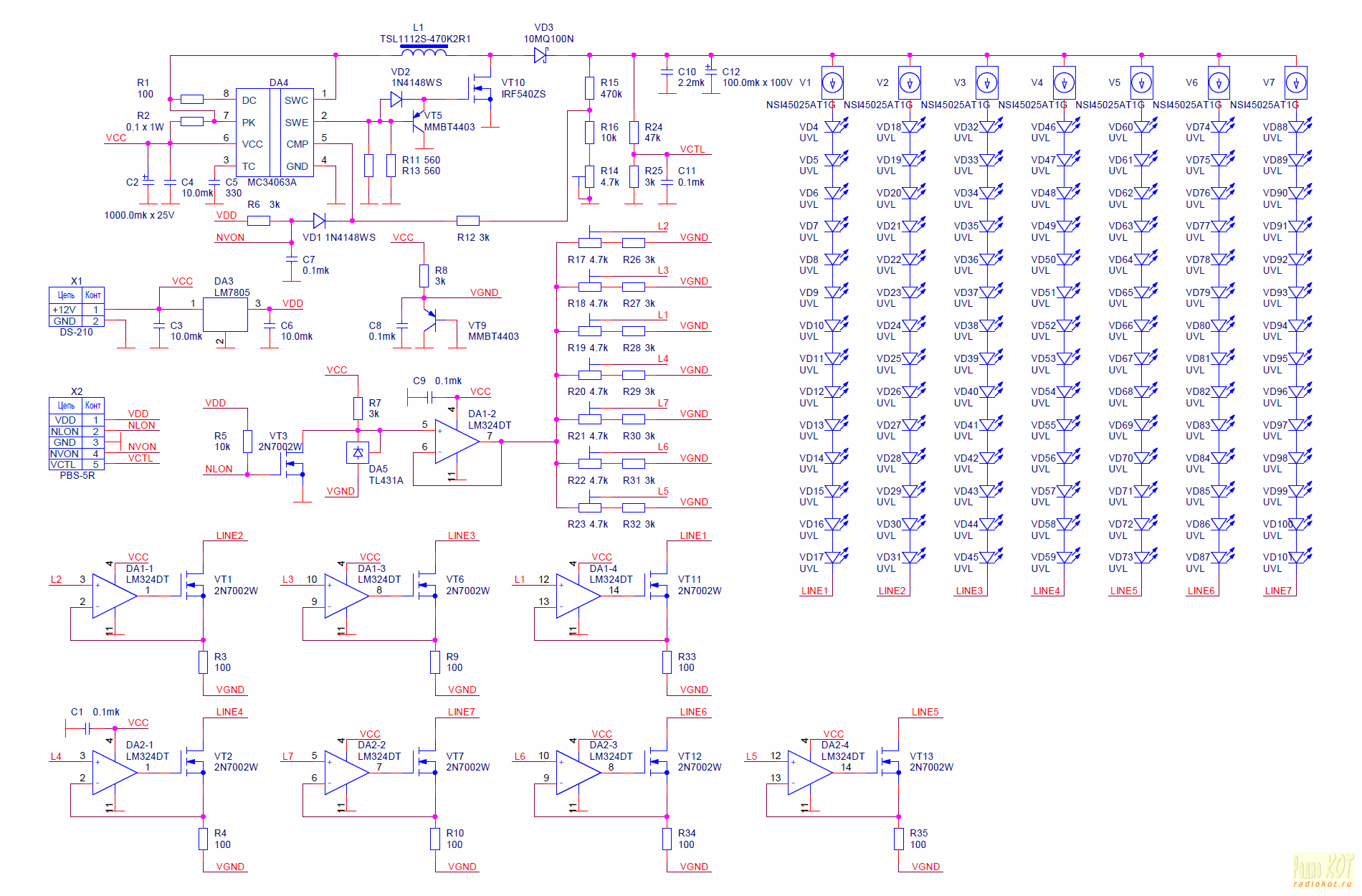Select the 470k value of R15
Image resolution: width=1362 pixels, height=896 pixels.
coord(611,94)
